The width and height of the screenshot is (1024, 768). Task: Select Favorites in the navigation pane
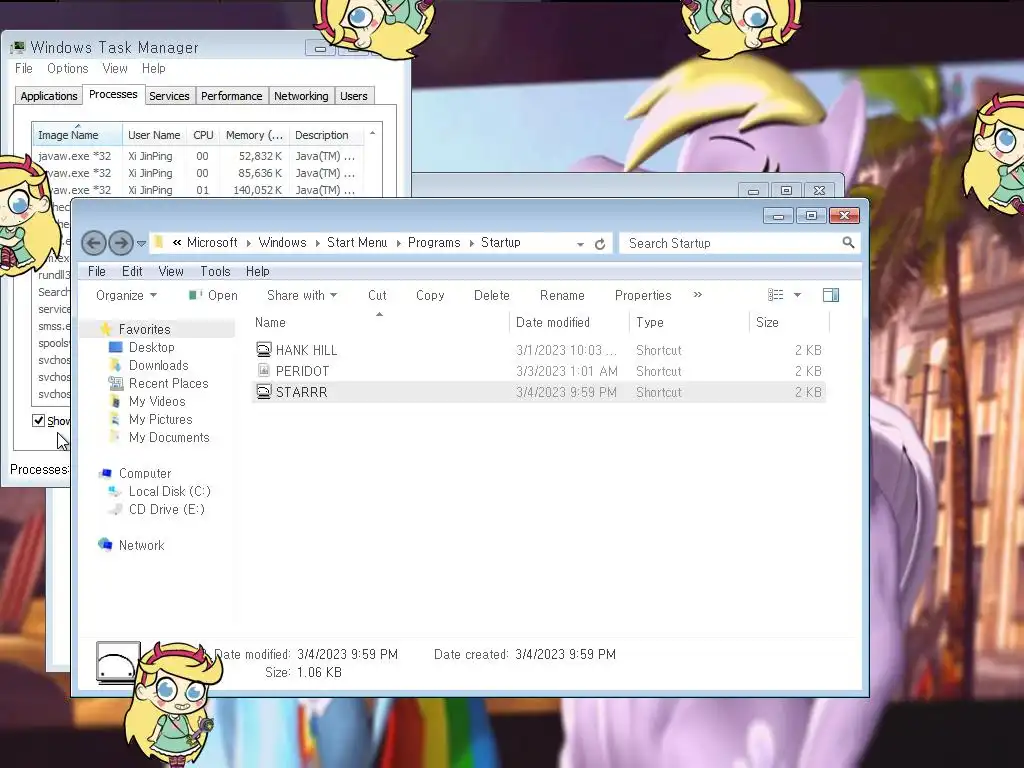tap(144, 329)
